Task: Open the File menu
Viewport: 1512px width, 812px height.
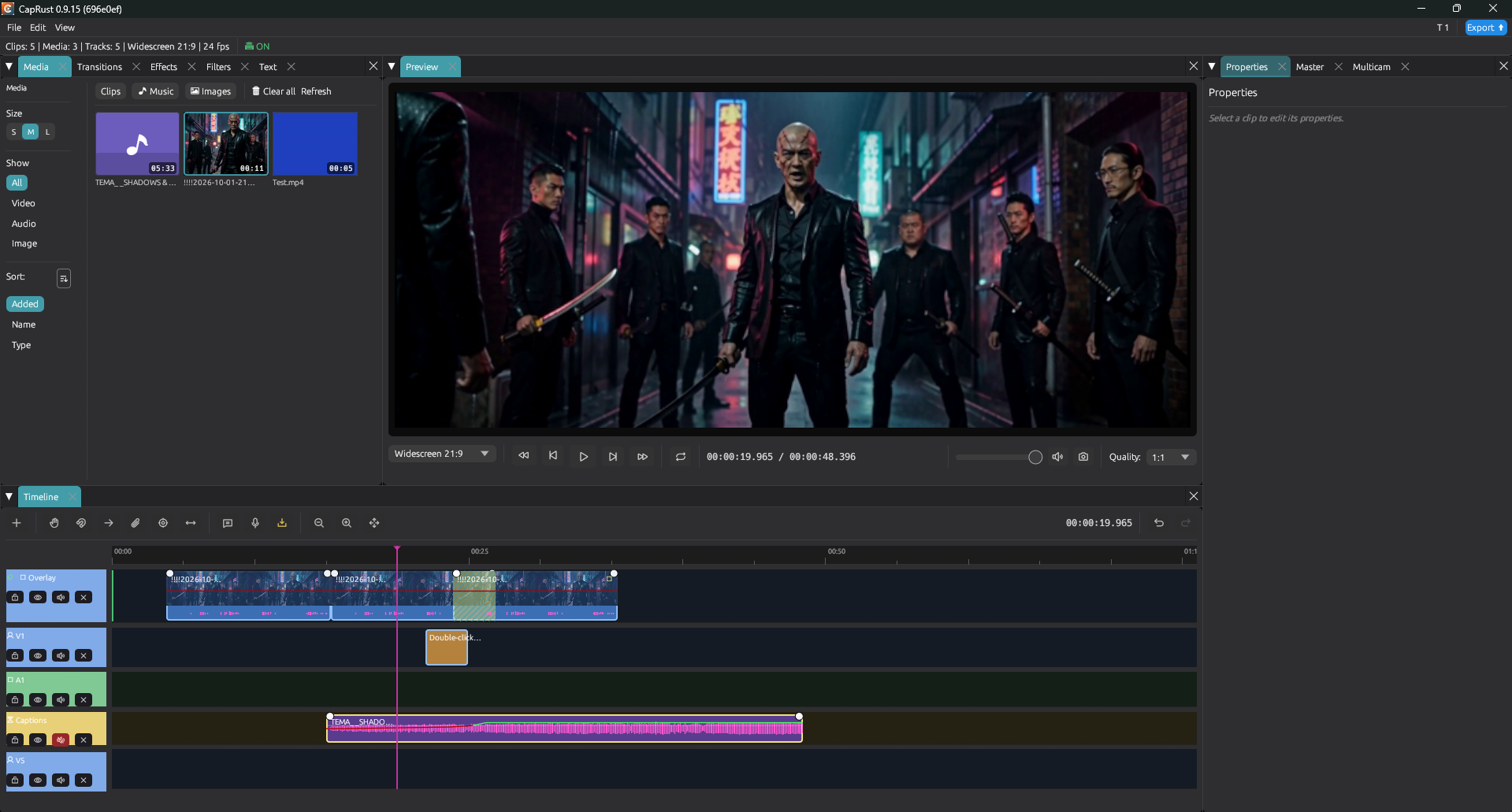Action: pos(14,28)
